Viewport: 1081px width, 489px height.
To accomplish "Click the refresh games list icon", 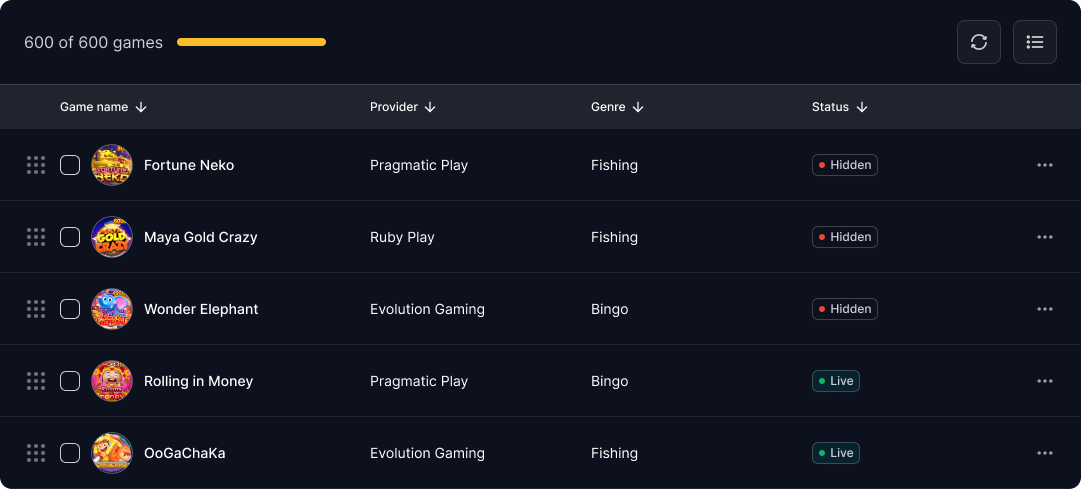I will click(979, 42).
